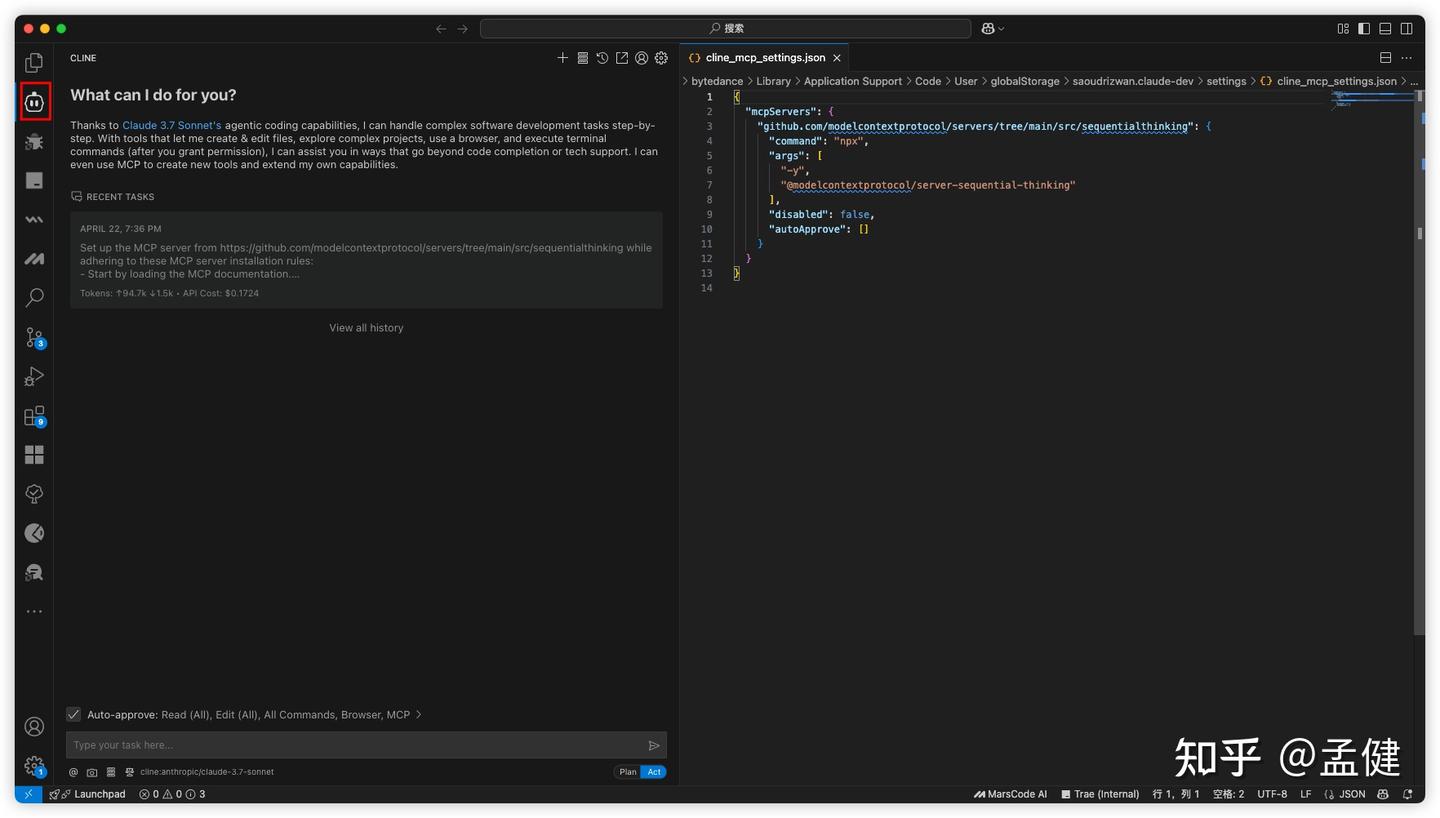The height and width of the screenshot is (818, 1440).
Task: Select the cline_mcp_settings.json editor tab
Action: [x=765, y=58]
